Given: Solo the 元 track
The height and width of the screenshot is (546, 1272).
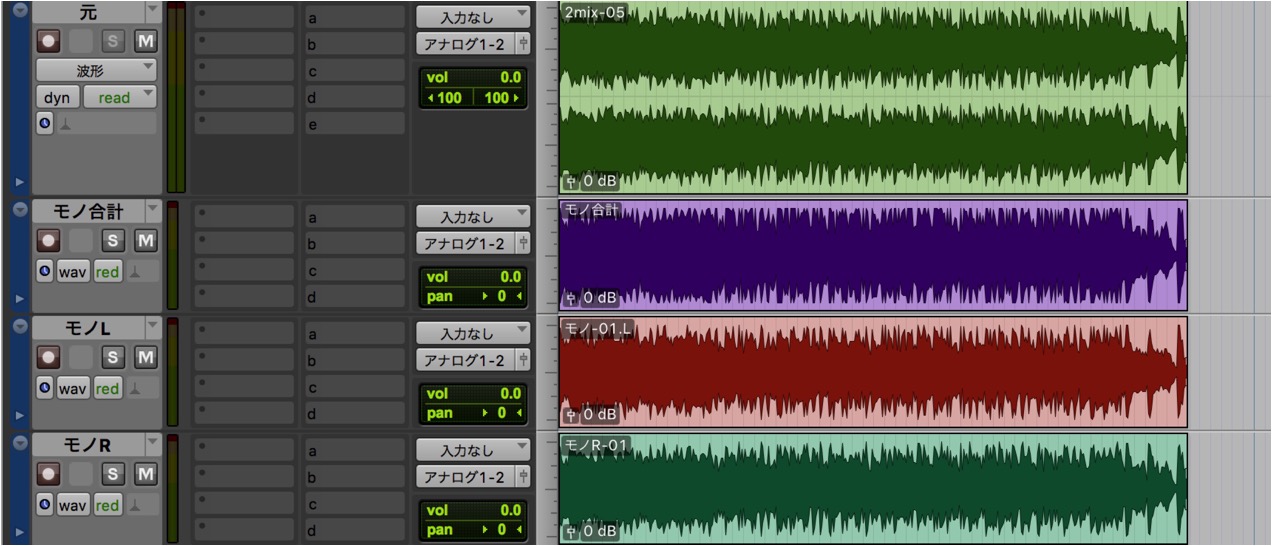Looking at the screenshot, I should click(114, 41).
